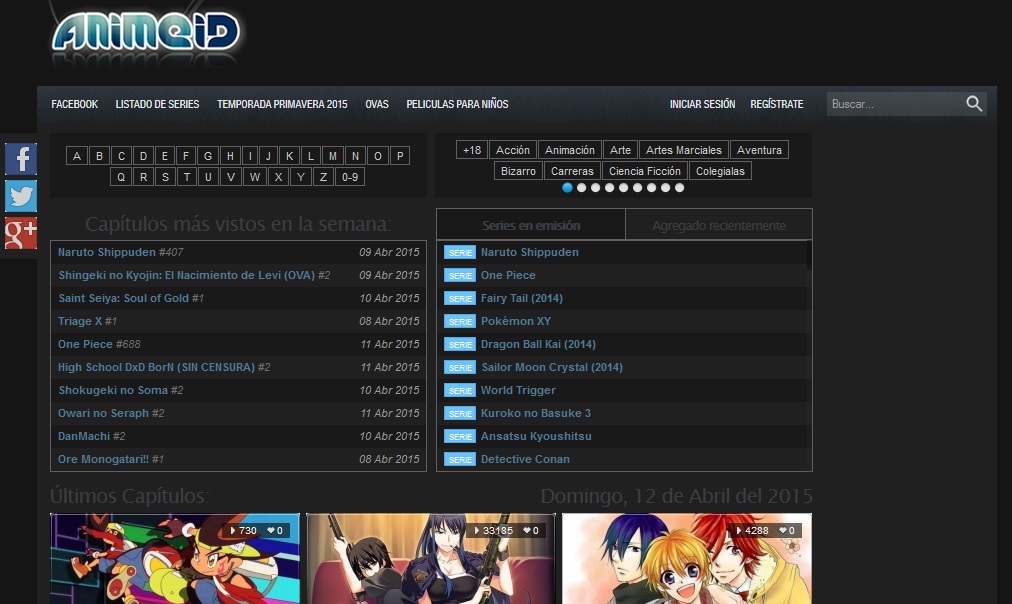Image resolution: width=1012 pixels, height=604 pixels.
Task: Click the SERIE badge next to Naruto Shippuden
Action: tap(459, 252)
